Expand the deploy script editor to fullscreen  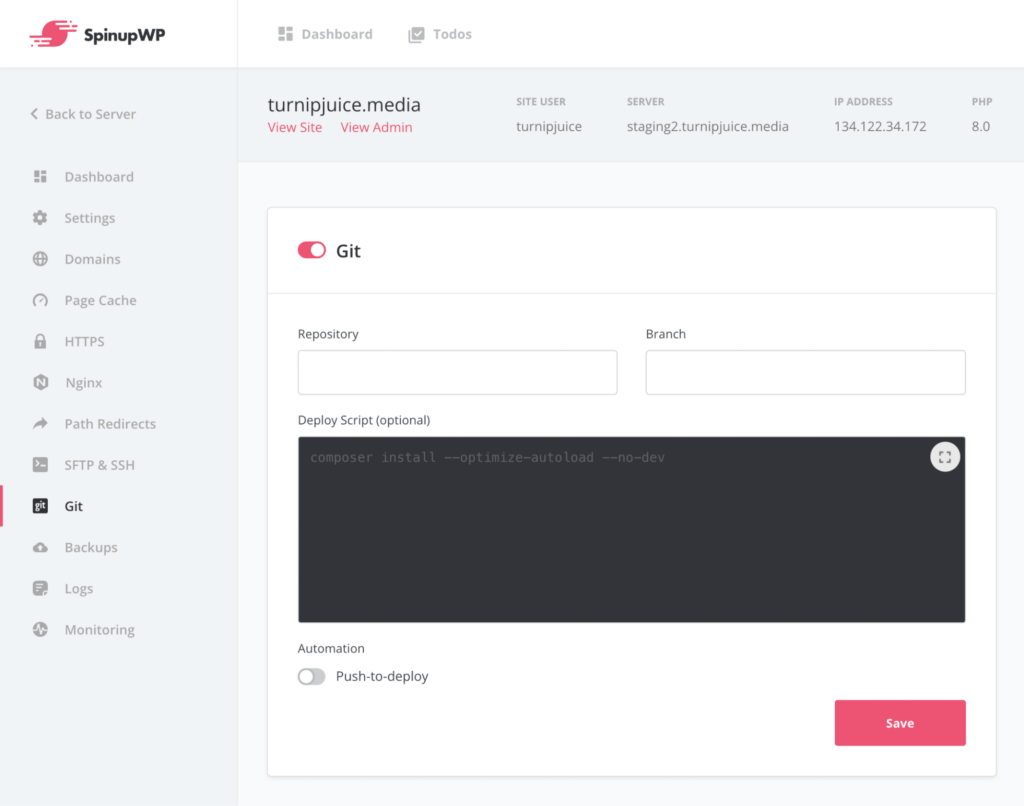coord(944,456)
